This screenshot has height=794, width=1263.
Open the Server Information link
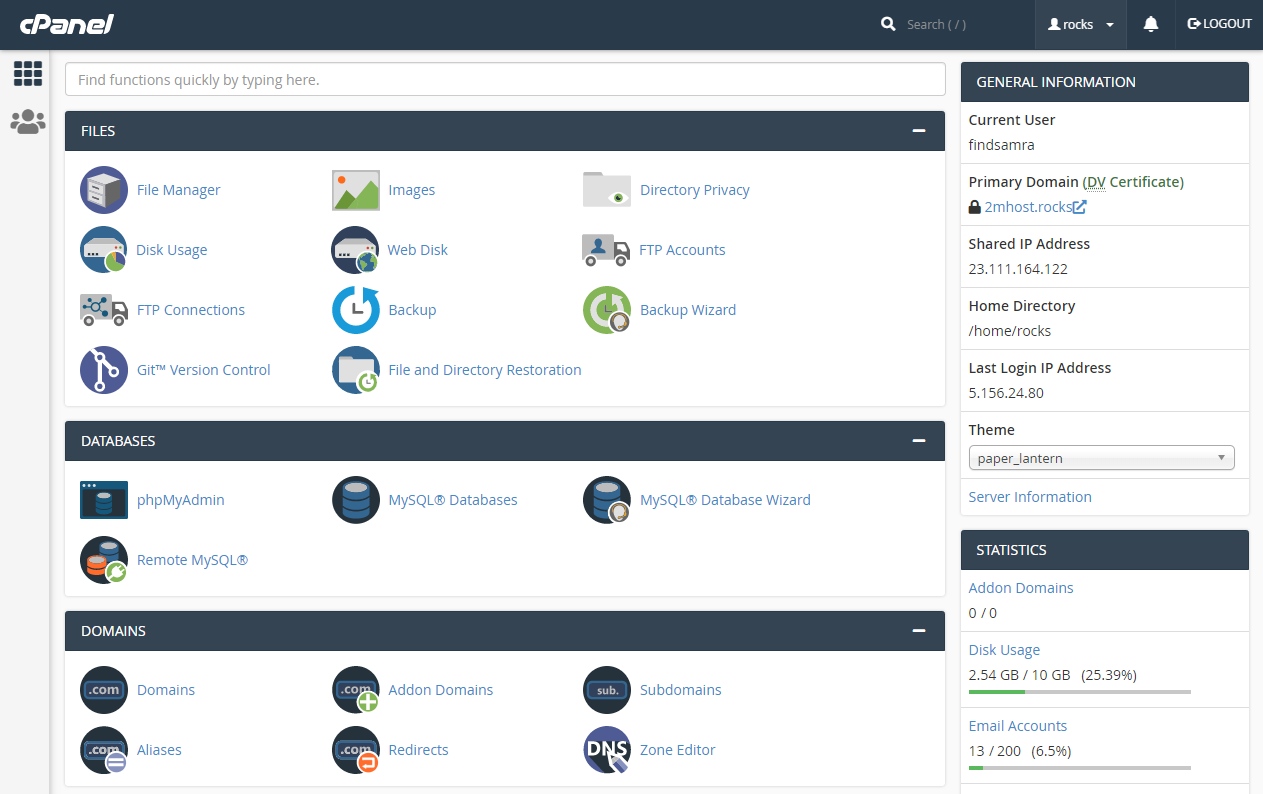[1030, 497]
